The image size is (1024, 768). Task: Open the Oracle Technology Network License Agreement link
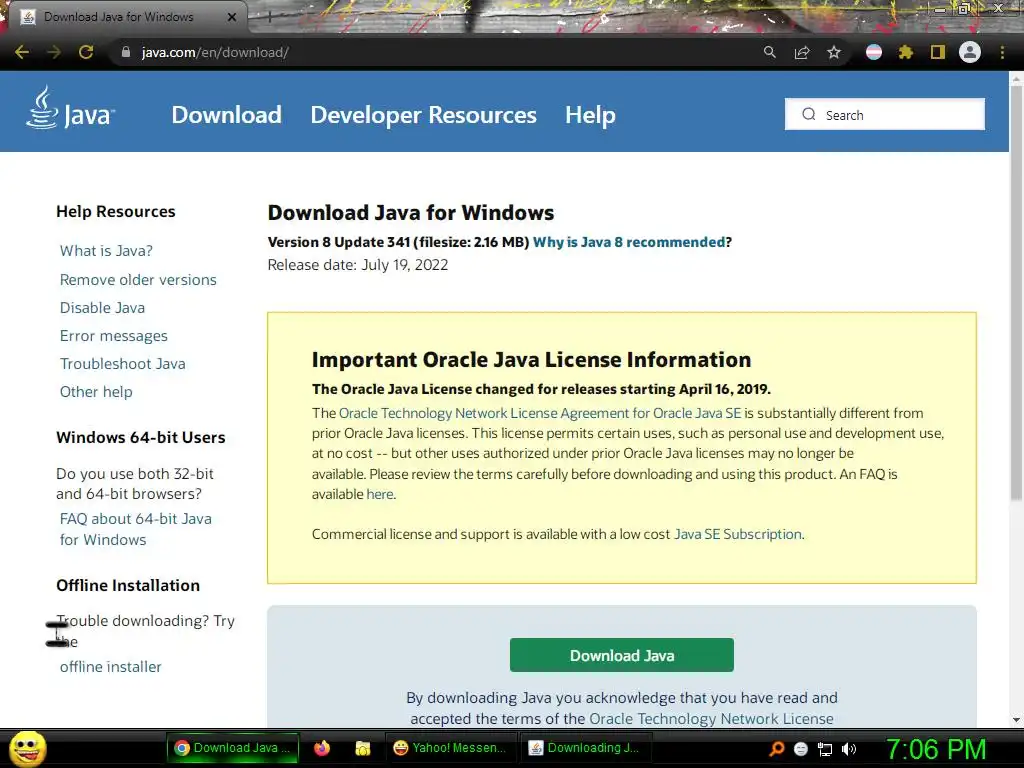(540, 413)
